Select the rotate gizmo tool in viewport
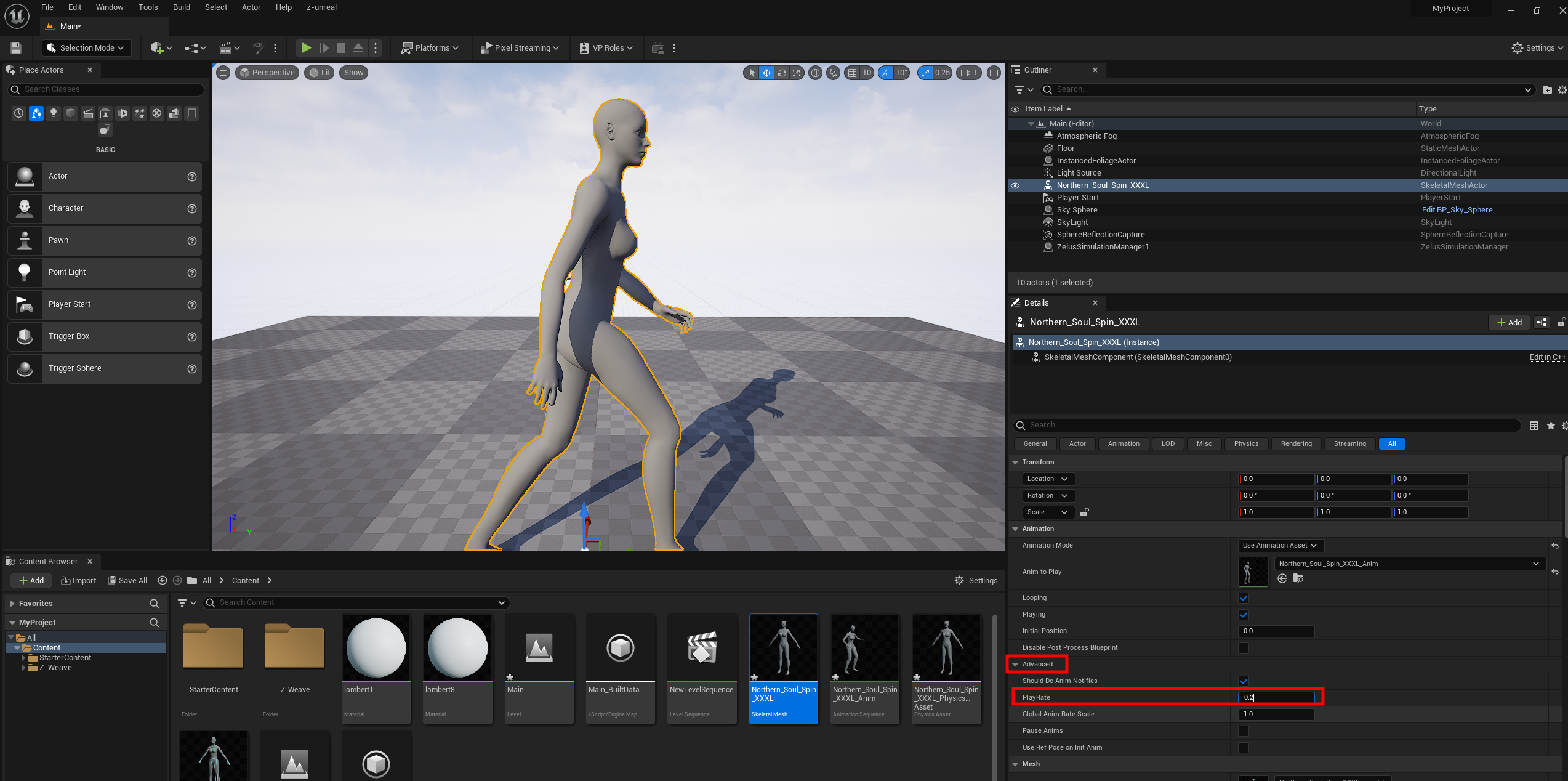Screen dimensions: 1568x781 [782, 73]
